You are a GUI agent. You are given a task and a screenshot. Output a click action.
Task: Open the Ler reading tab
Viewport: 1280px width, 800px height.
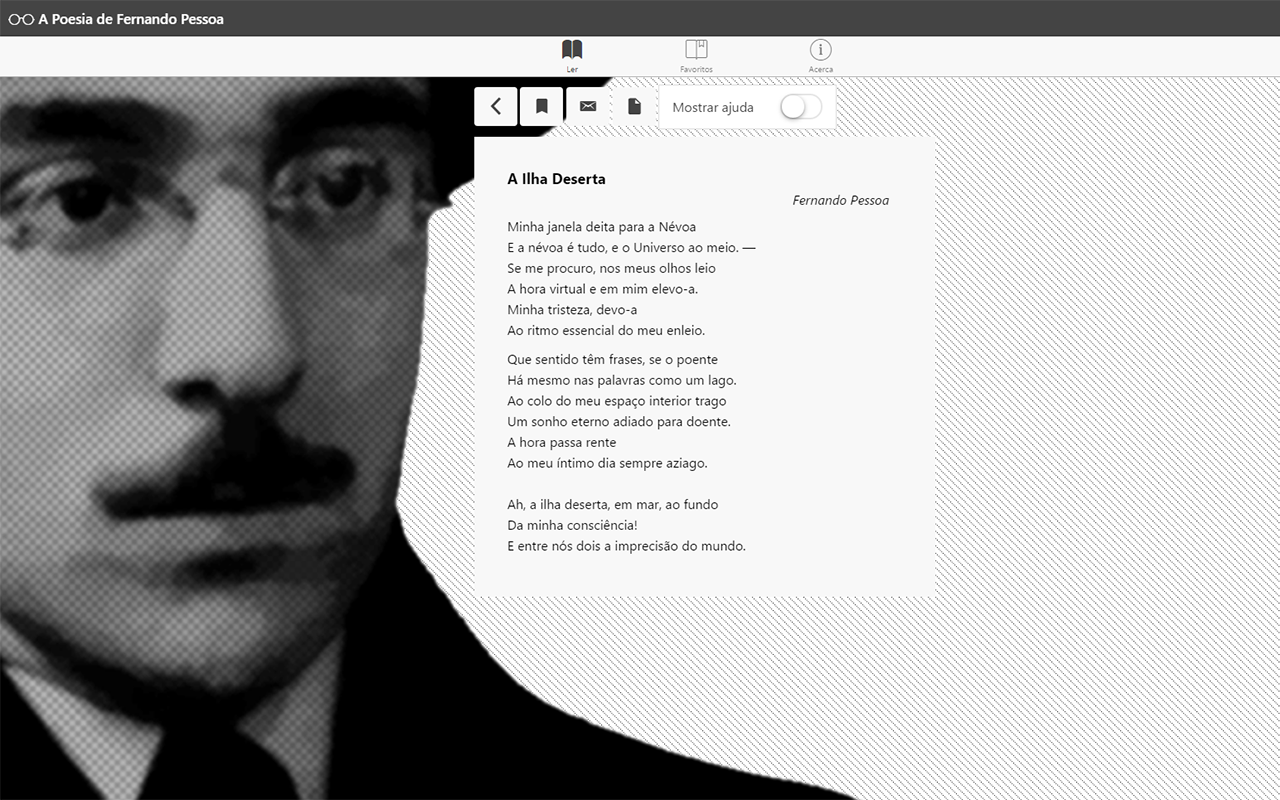(x=572, y=56)
